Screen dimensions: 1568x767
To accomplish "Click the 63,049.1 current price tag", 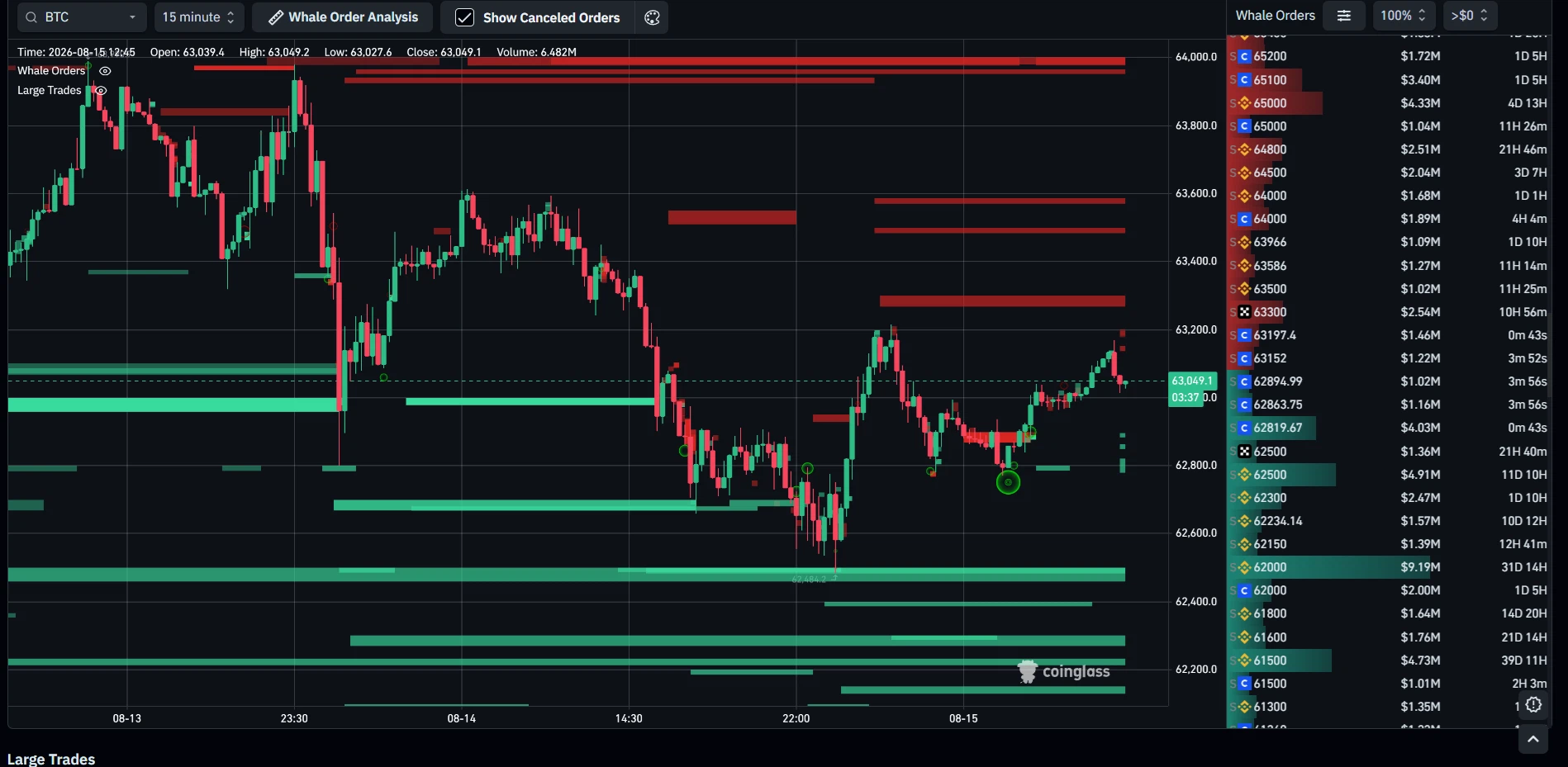I will pyautogui.click(x=1192, y=381).
